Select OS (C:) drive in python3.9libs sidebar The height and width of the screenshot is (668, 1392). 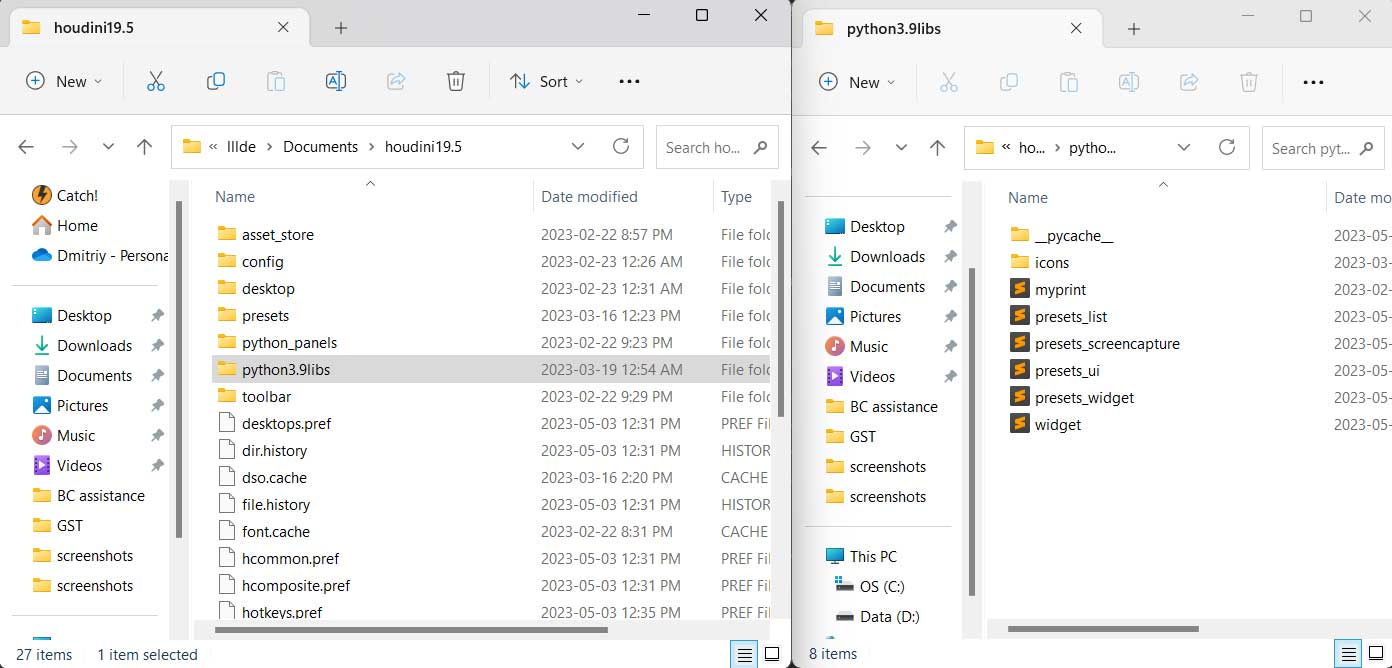pyautogui.click(x=871, y=586)
